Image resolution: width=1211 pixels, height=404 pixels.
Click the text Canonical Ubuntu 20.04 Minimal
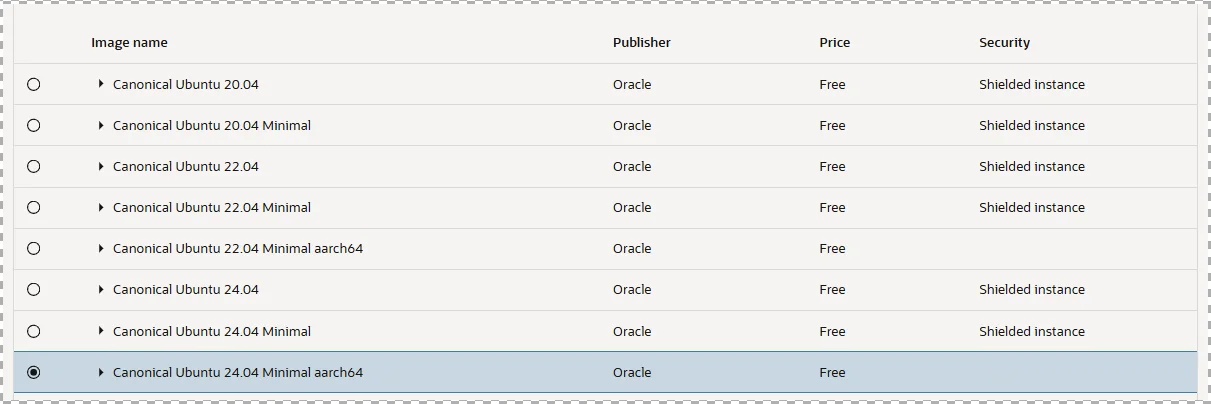212,126
